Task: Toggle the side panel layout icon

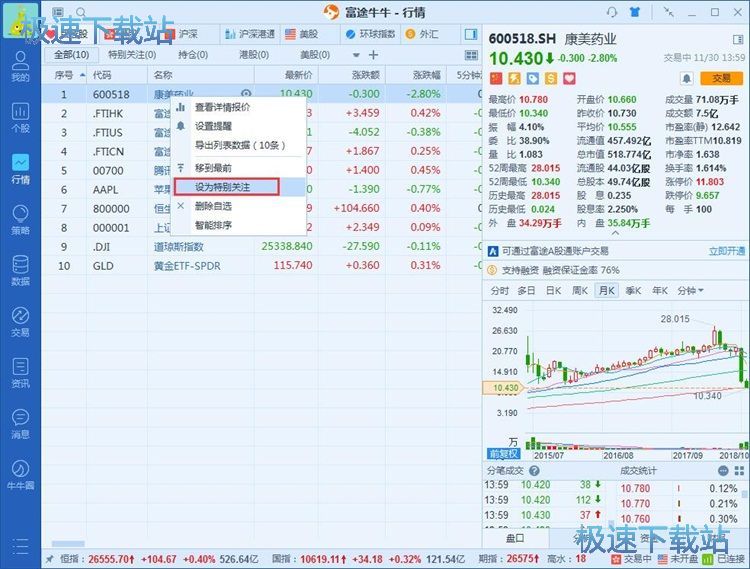Action: (x=471, y=34)
